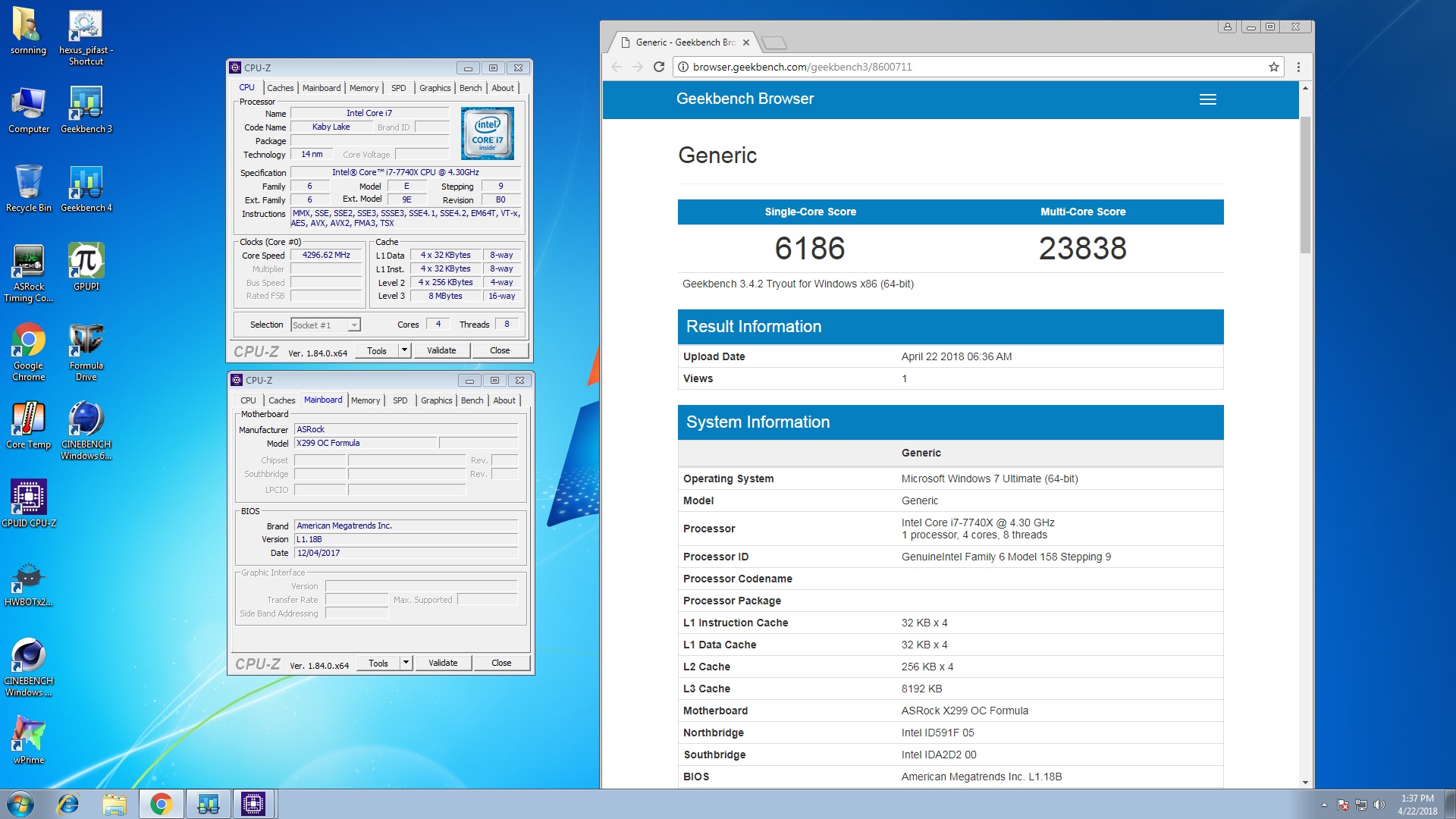
Task: Open the Geekbench Browser hamburger menu
Action: point(1208,99)
